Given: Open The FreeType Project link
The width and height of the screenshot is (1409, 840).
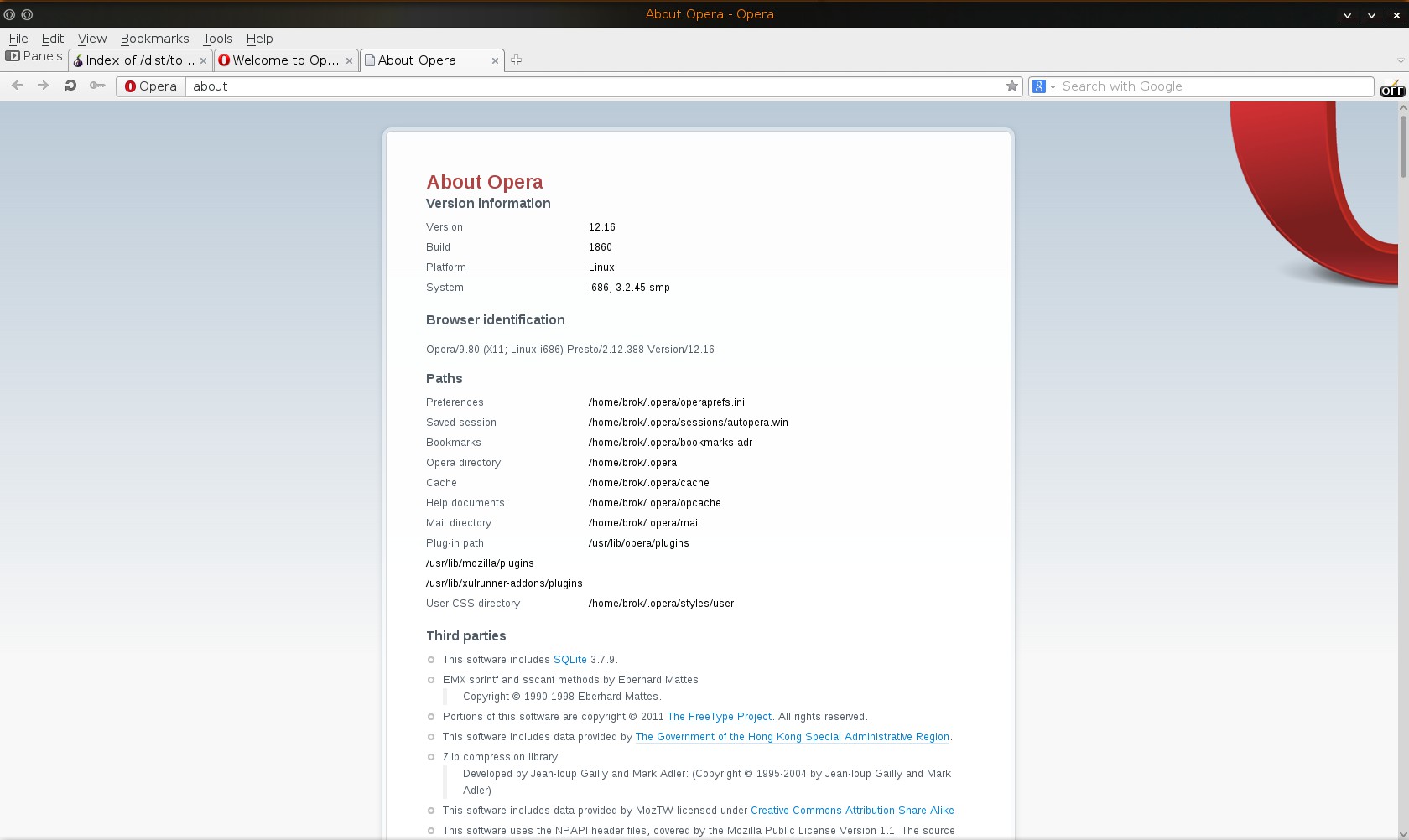Looking at the screenshot, I should click(719, 717).
